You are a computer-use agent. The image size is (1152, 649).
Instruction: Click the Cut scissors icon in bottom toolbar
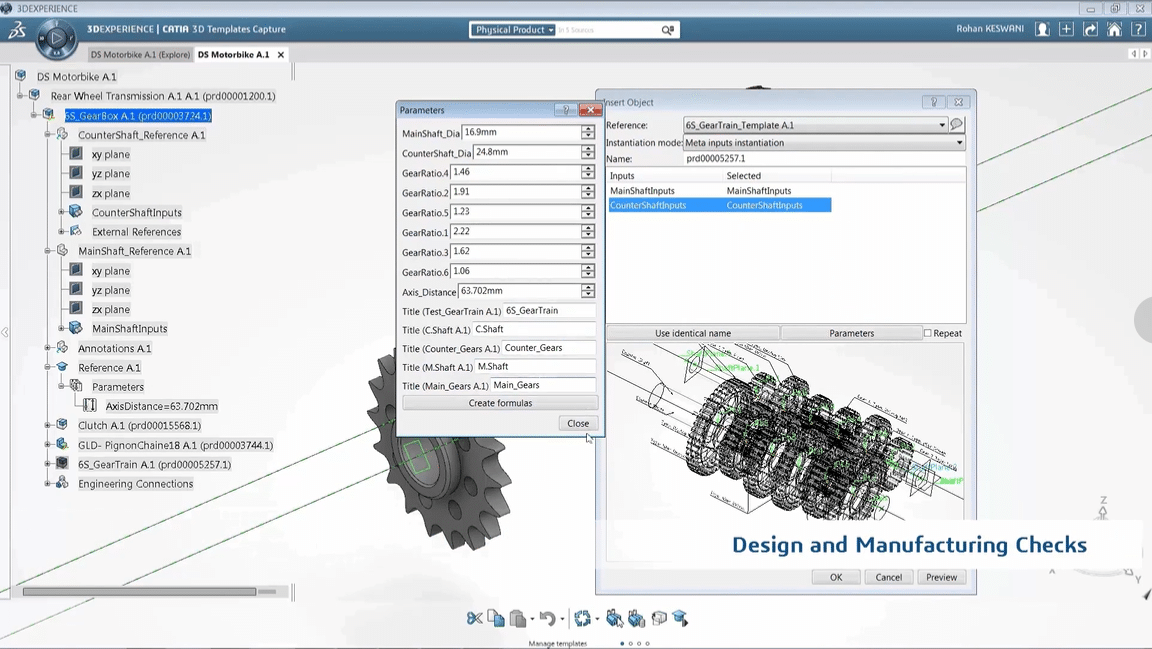coord(474,619)
